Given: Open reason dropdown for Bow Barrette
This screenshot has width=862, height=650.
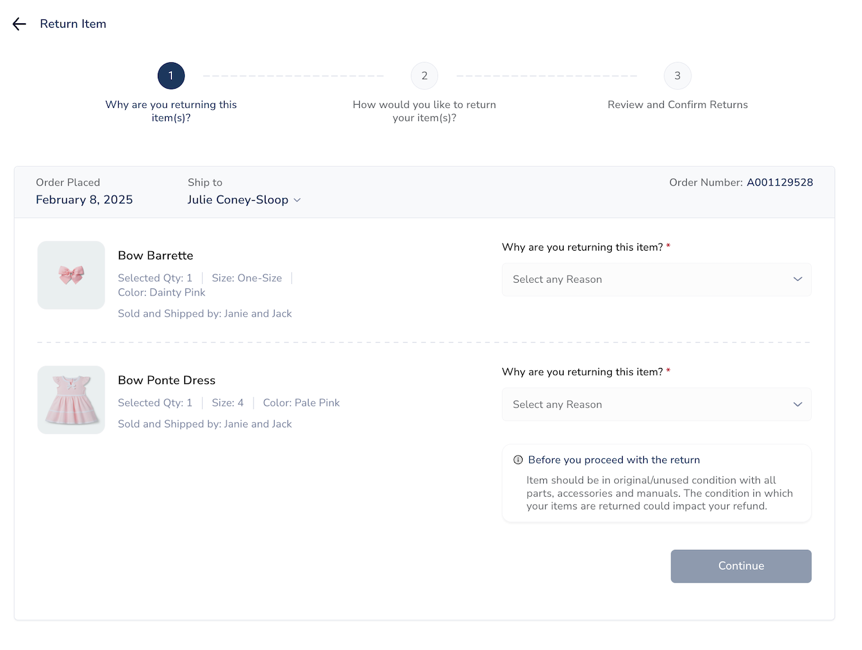Looking at the screenshot, I should pos(656,279).
